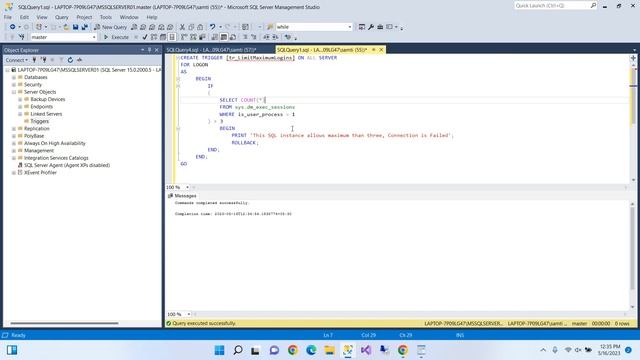
Task: Select the Triggers folder
Action: point(39,121)
